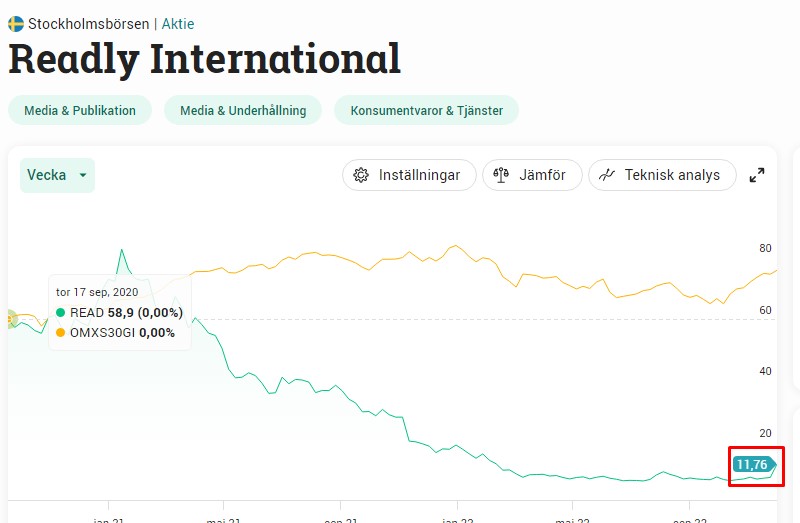Open the Stockholmsbörsen link
This screenshot has width=800, height=523.
[88, 23]
